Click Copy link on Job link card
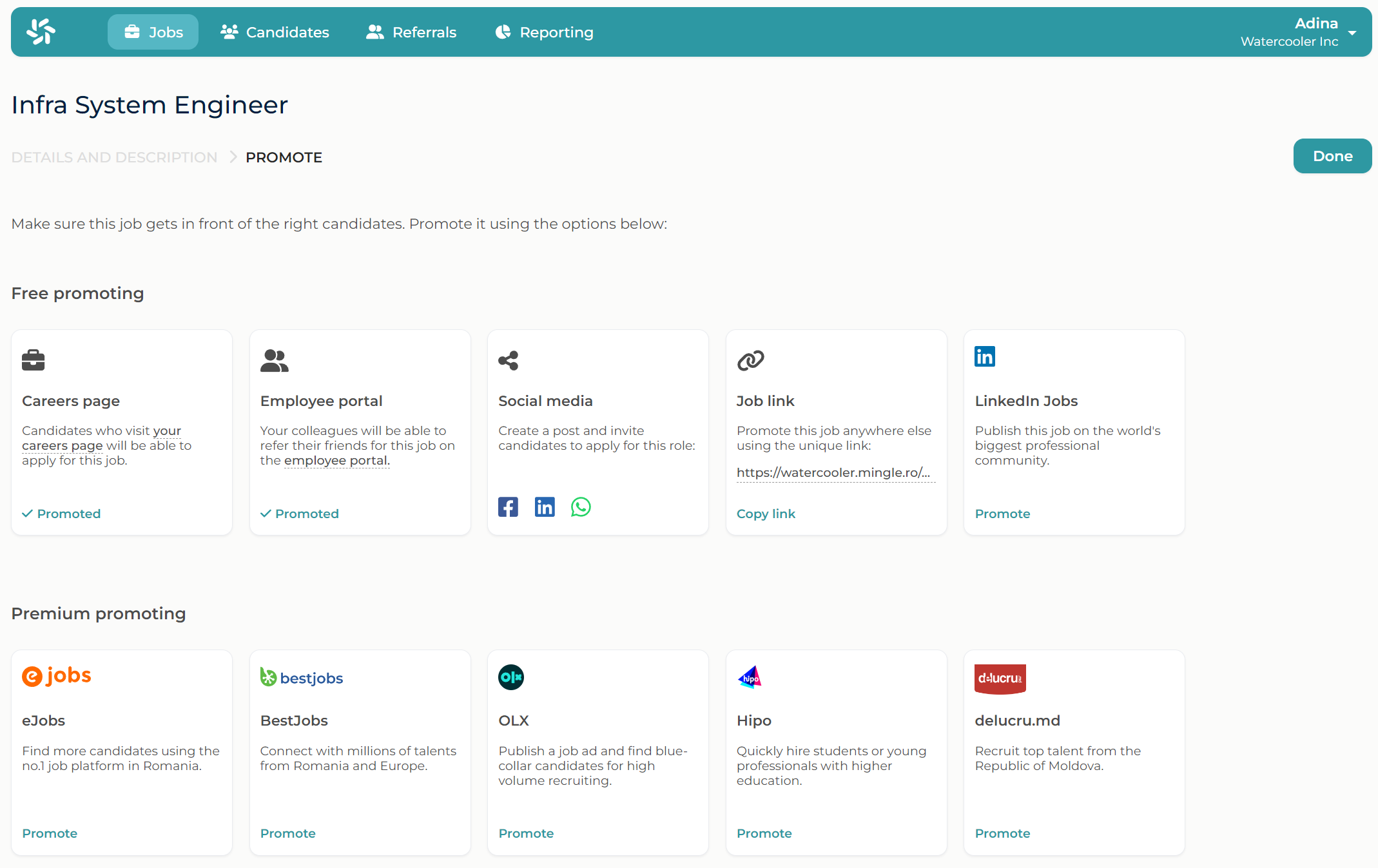Viewport: 1378px width, 868px height. [x=766, y=514]
